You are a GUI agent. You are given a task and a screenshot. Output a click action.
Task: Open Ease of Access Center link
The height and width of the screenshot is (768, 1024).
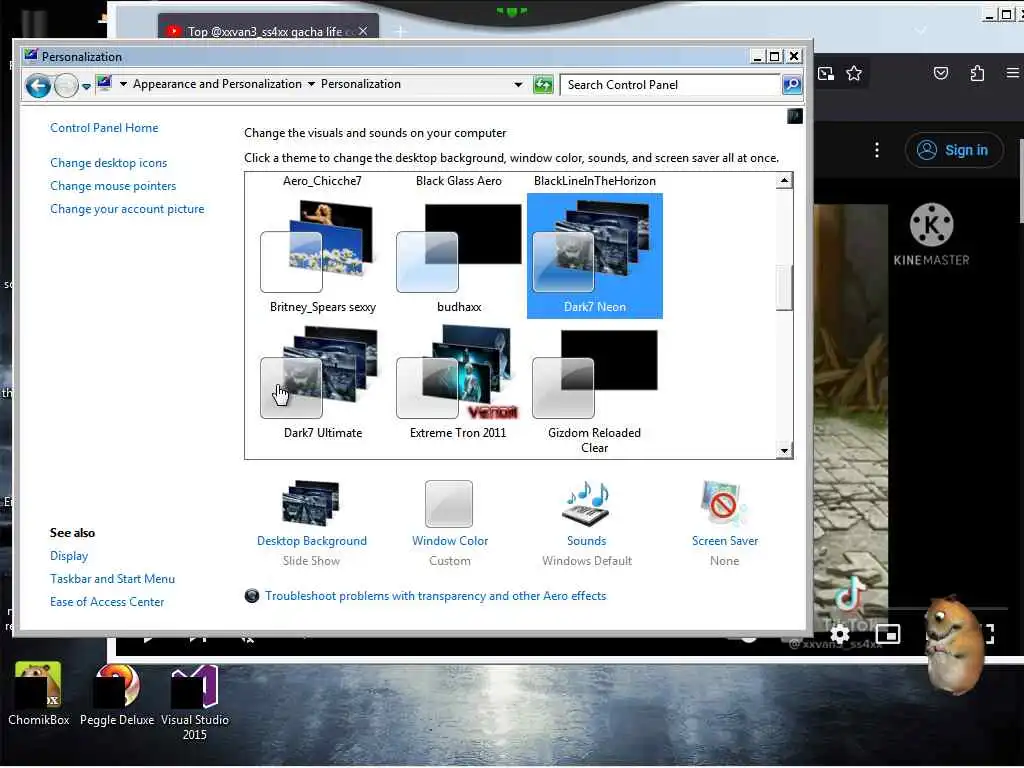click(107, 602)
